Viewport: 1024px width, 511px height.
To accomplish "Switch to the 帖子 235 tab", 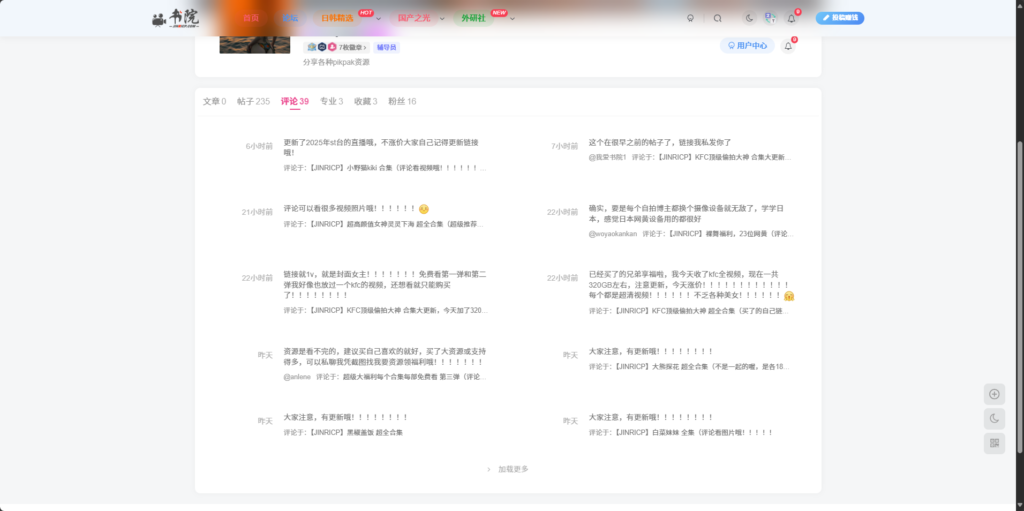I will click(253, 101).
